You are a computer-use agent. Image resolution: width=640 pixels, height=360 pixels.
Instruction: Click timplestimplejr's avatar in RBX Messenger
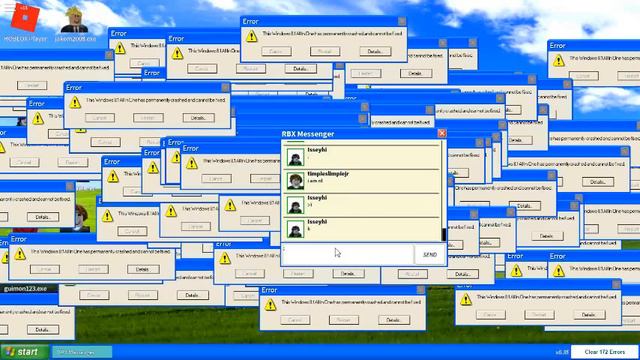click(x=295, y=181)
